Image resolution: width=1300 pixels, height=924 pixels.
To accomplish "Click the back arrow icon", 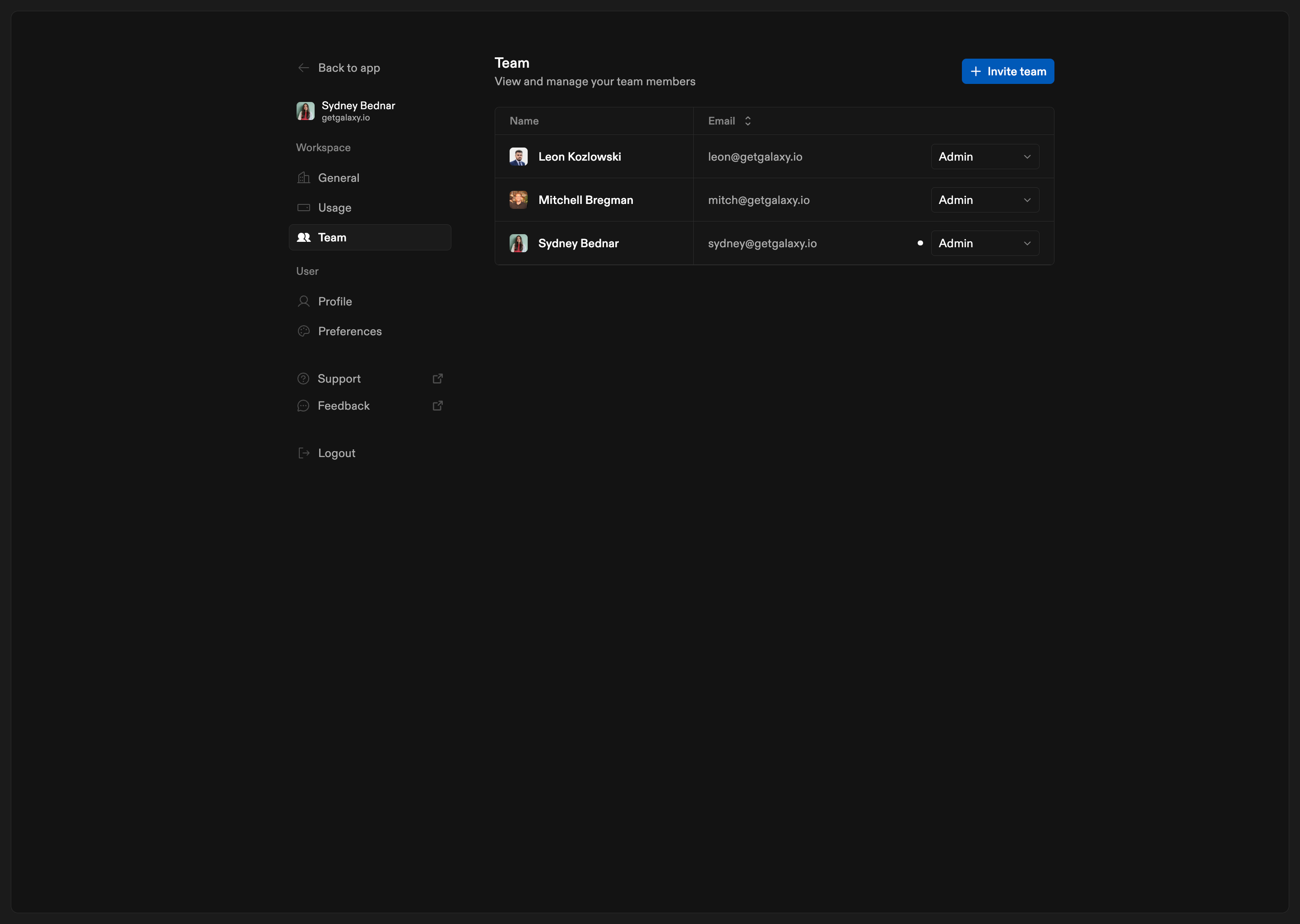I will (x=303, y=68).
